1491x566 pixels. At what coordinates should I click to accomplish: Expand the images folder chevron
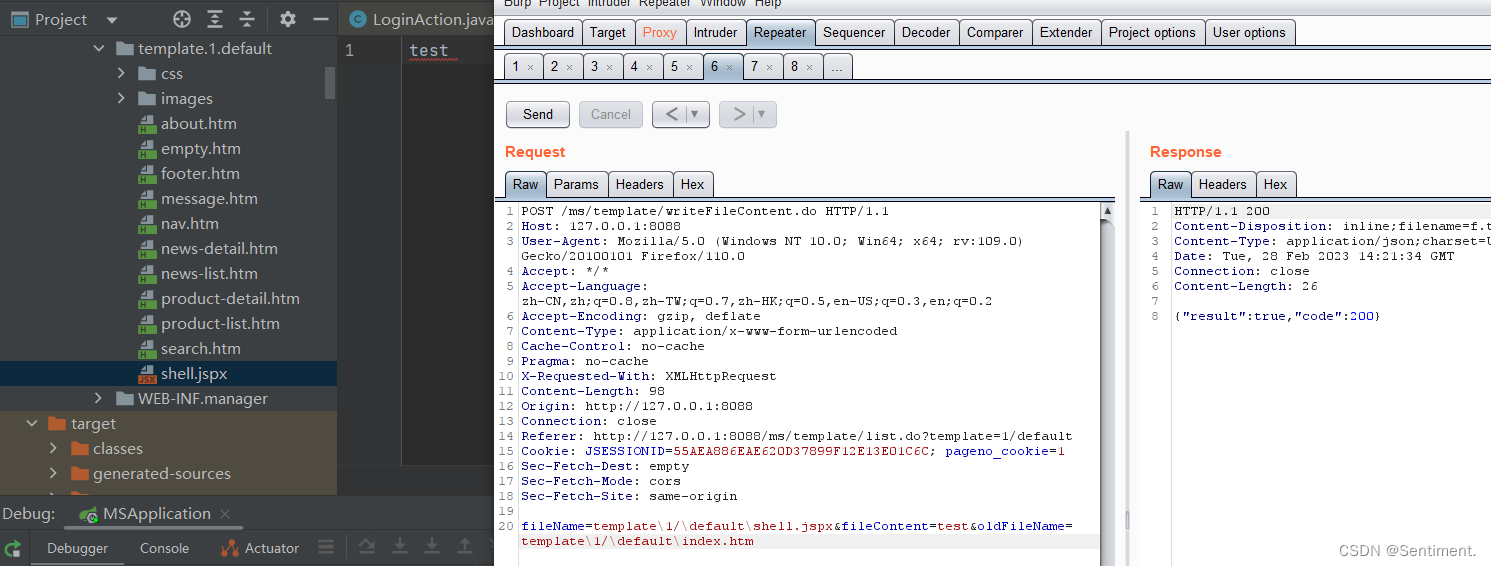pyautogui.click(x=121, y=99)
